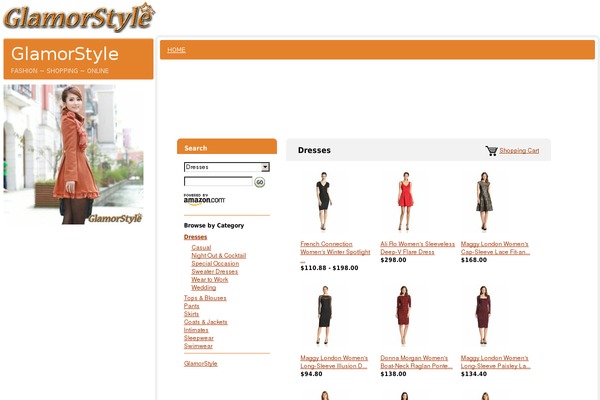Browse the Sleepwear category
This screenshot has height=400, width=600.
click(x=199, y=338)
